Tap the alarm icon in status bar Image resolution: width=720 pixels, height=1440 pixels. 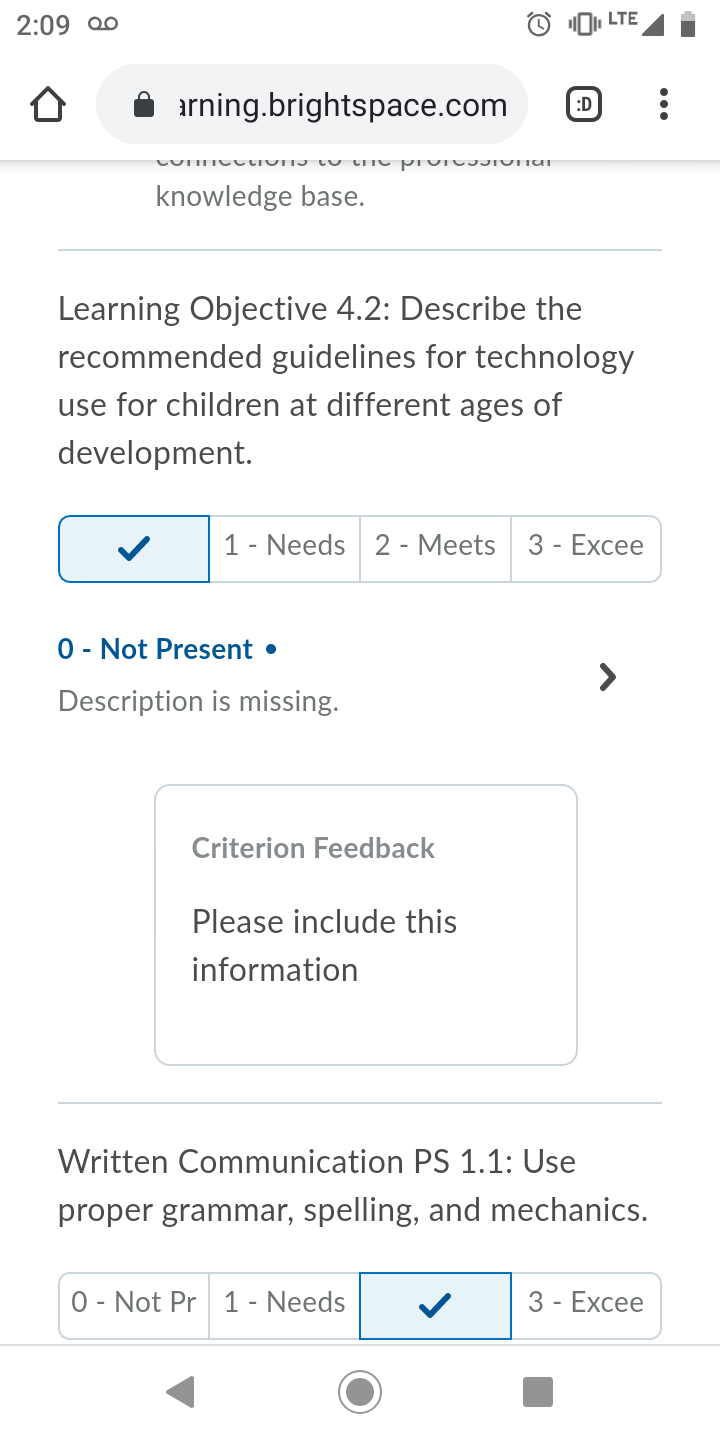[x=539, y=24]
